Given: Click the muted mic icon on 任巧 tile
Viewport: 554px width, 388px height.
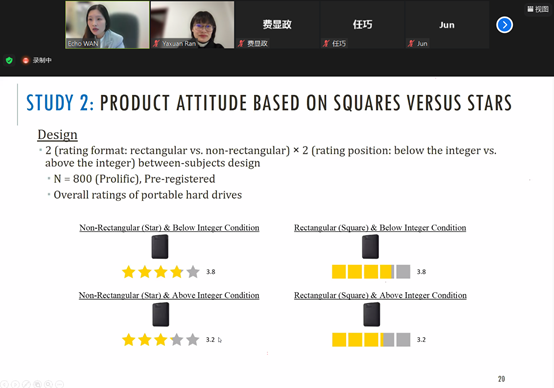Looking at the screenshot, I should 326,43.
